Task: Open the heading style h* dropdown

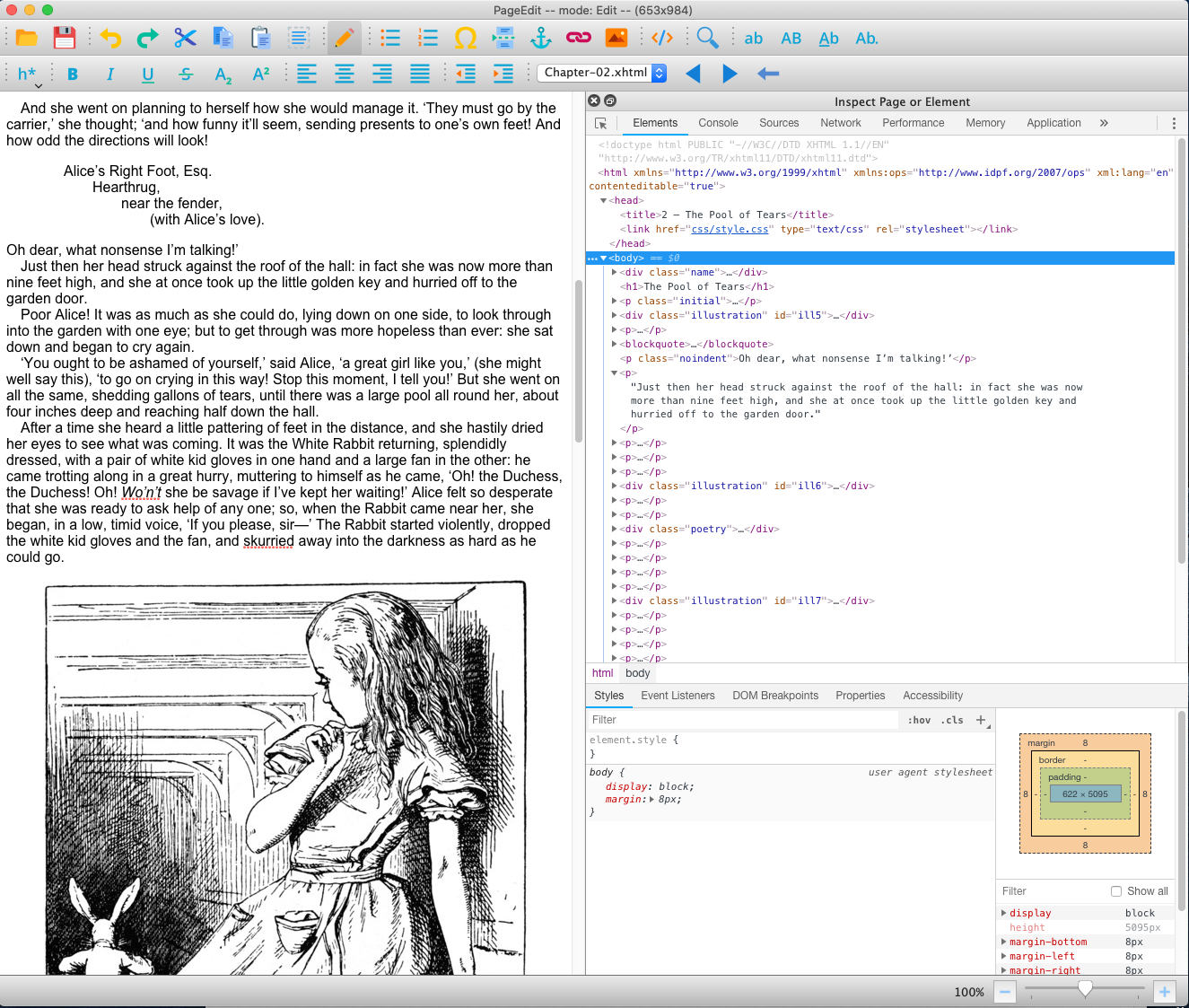Action: pos(30,75)
